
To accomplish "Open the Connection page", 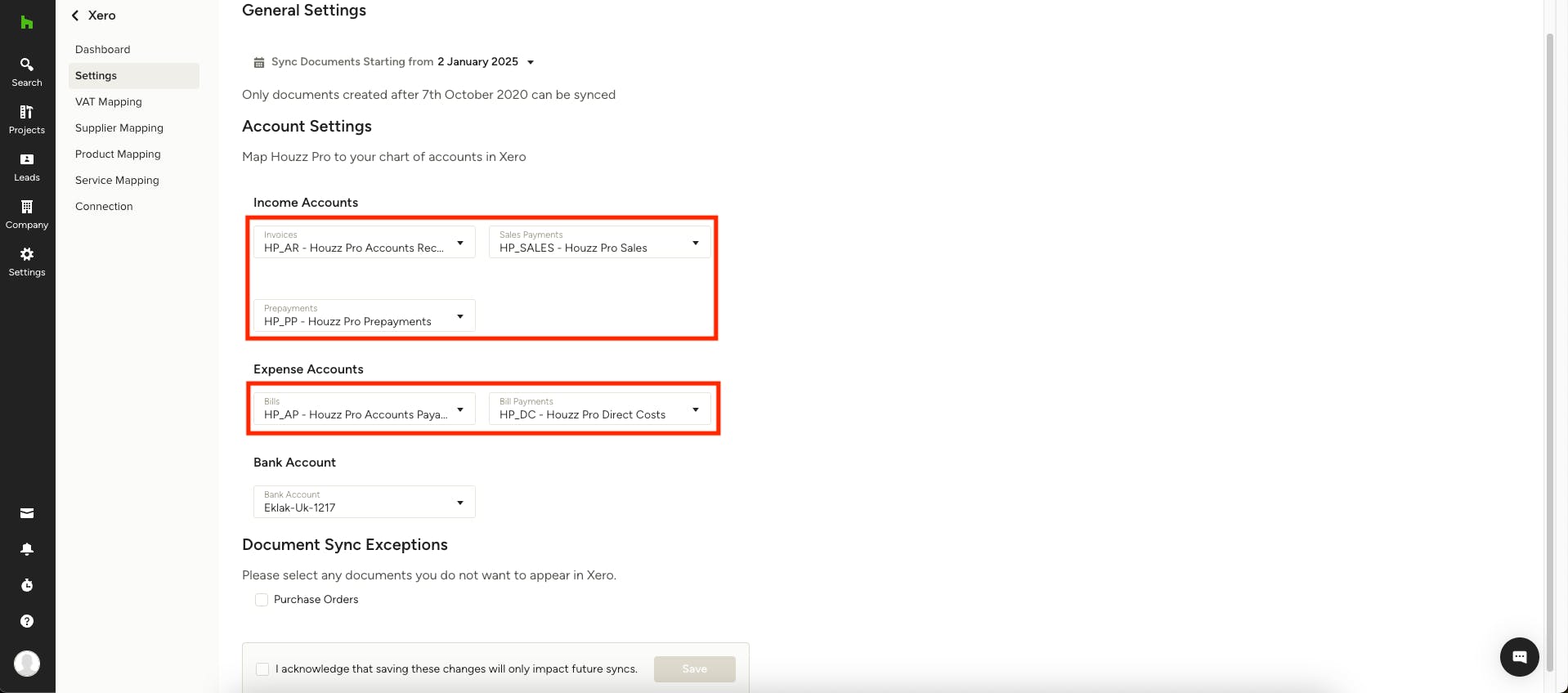I will pyautogui.click(x=134, y=207).
